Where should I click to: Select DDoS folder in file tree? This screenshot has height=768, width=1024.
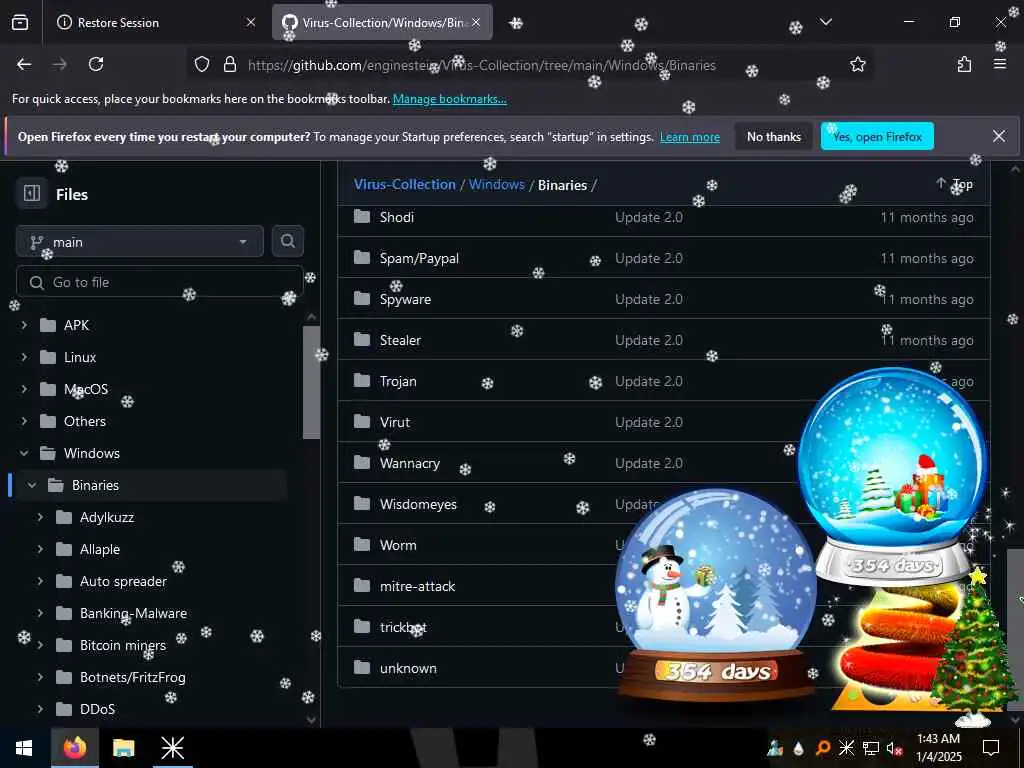pos(97,709)
